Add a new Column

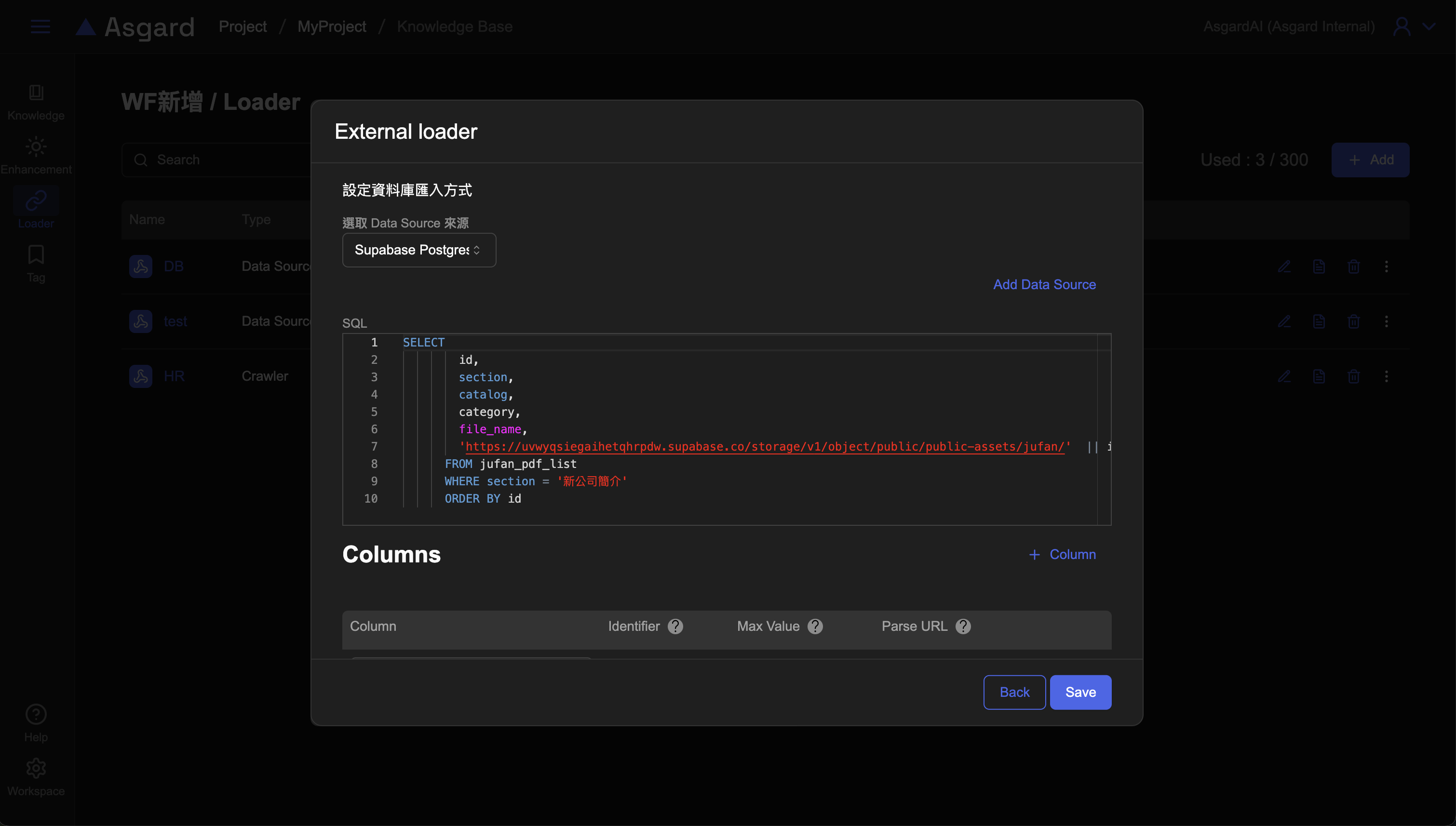(x=1062, y=554)
